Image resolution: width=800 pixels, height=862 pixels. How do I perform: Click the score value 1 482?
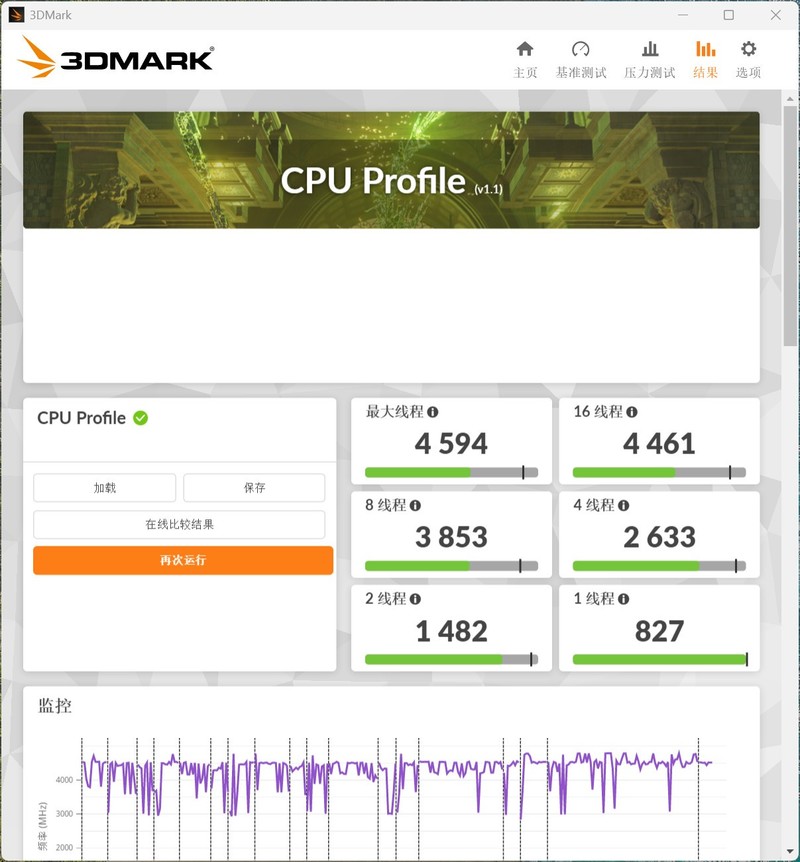[x=451, y=631]
